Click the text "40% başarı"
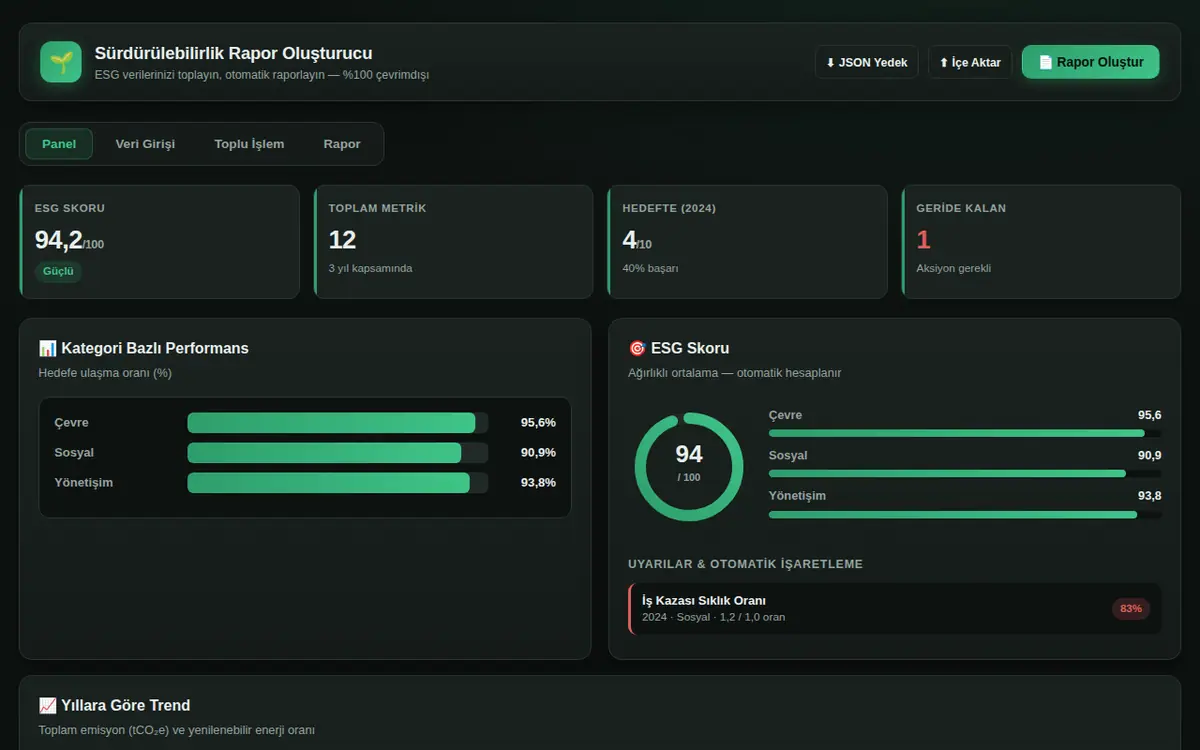 (x=650, y=268)
